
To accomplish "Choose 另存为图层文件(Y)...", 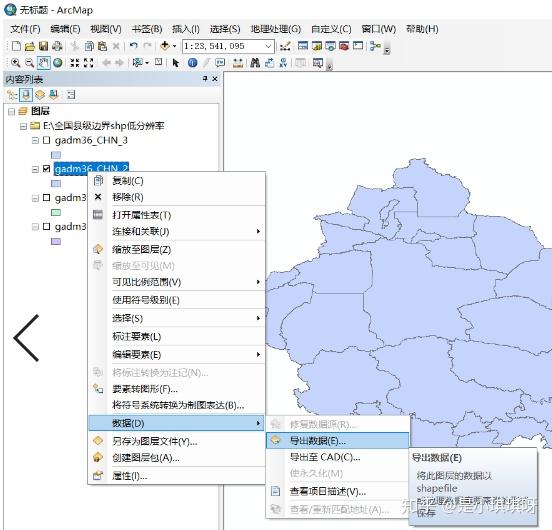I will 176,441.
